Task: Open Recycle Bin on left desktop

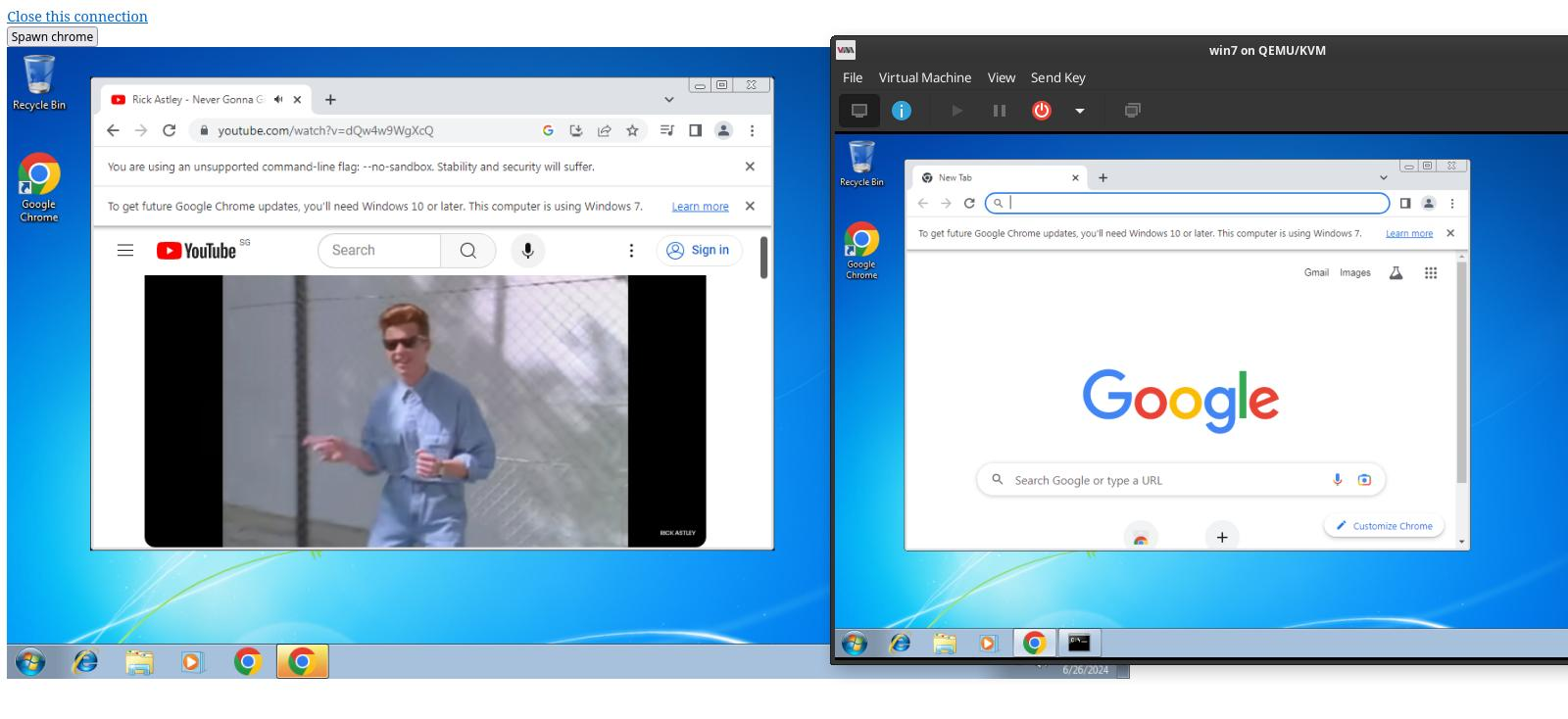Action: pos(39,82)
